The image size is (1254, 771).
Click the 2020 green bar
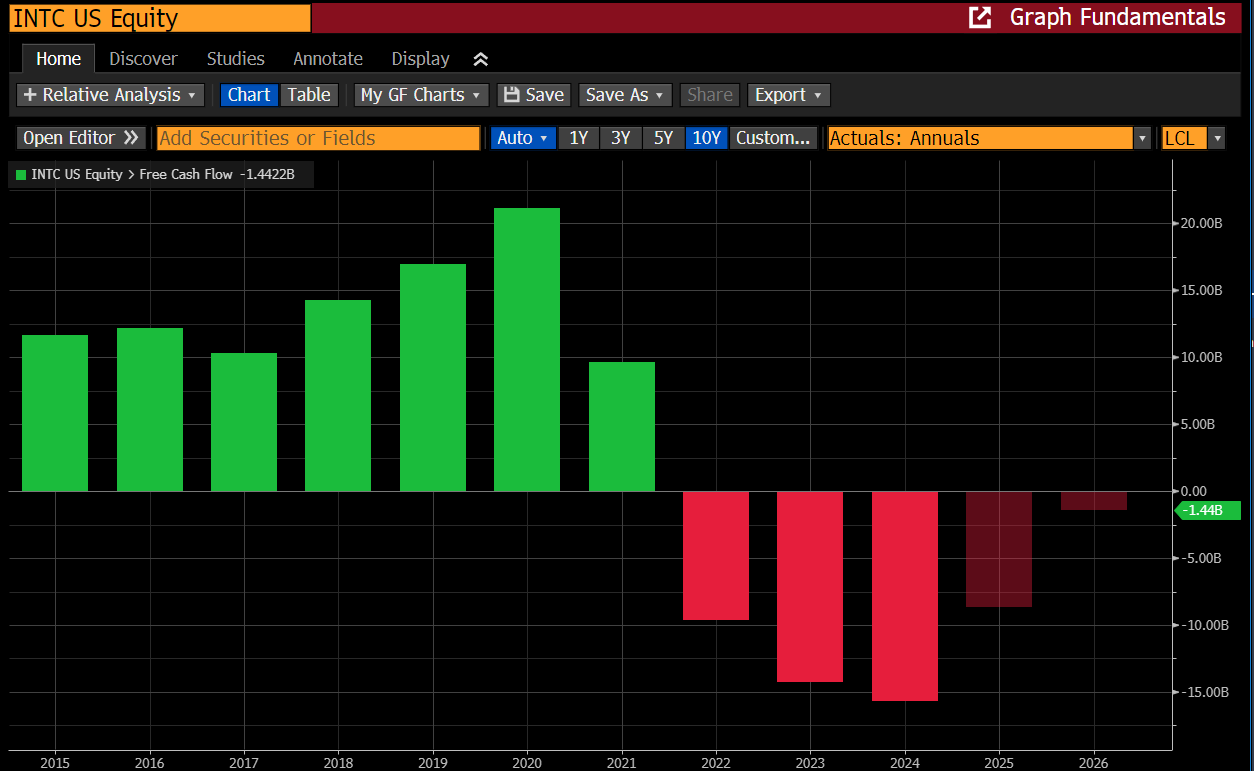tap(527, 349)
